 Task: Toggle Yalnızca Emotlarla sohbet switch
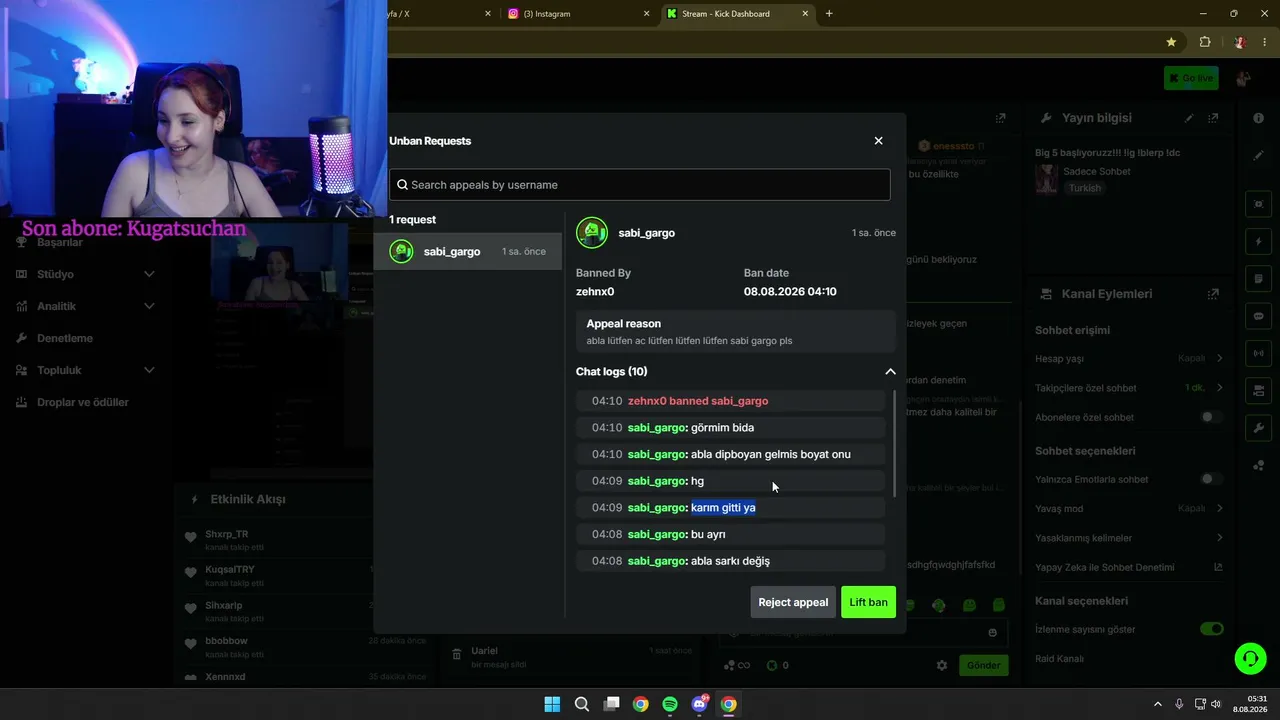[1211, 479]
